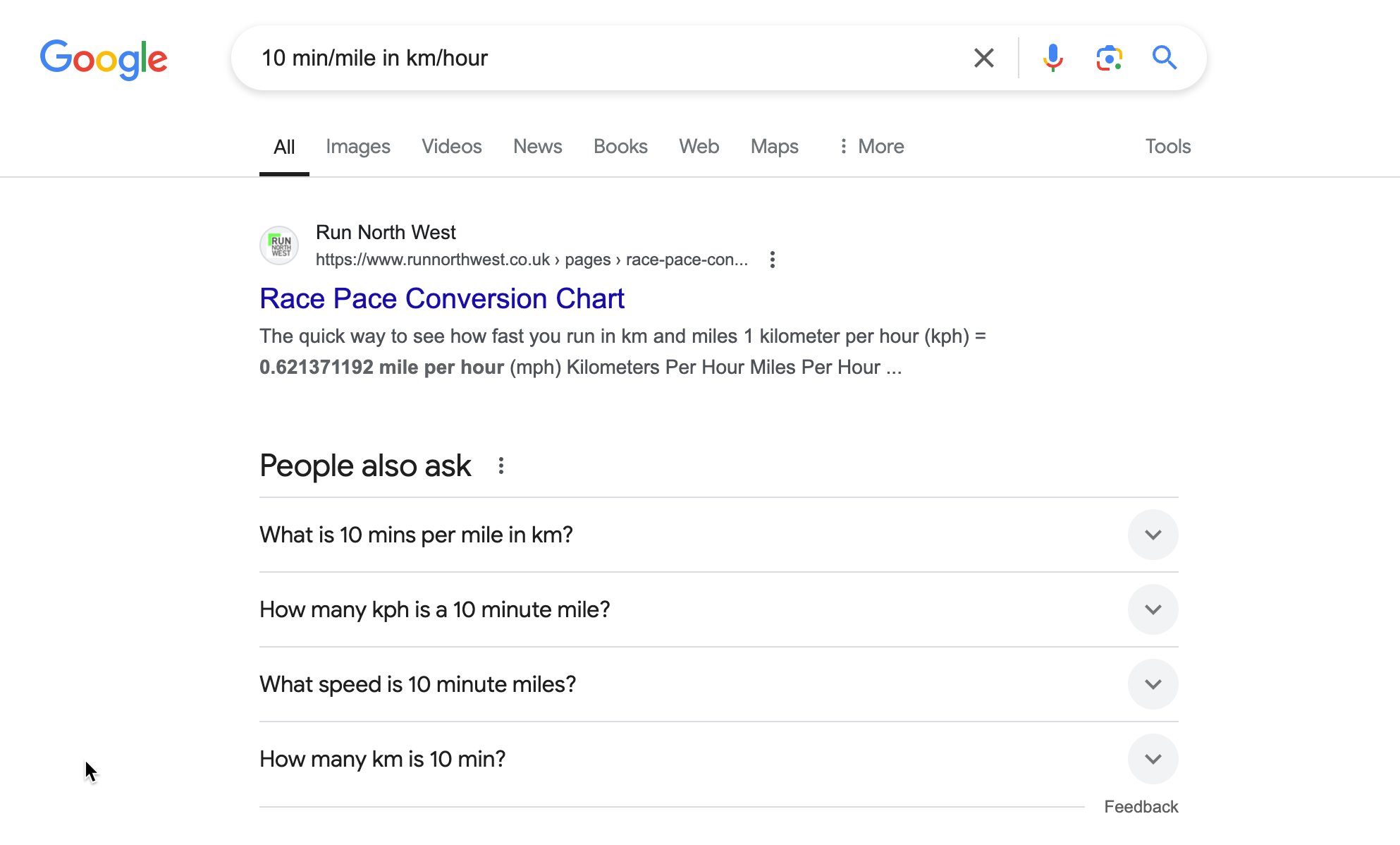The width and height of the screenshot is (1400, 845).
Task: Expand "How many kph is a 10 minute mile?"
Action: 718,609
